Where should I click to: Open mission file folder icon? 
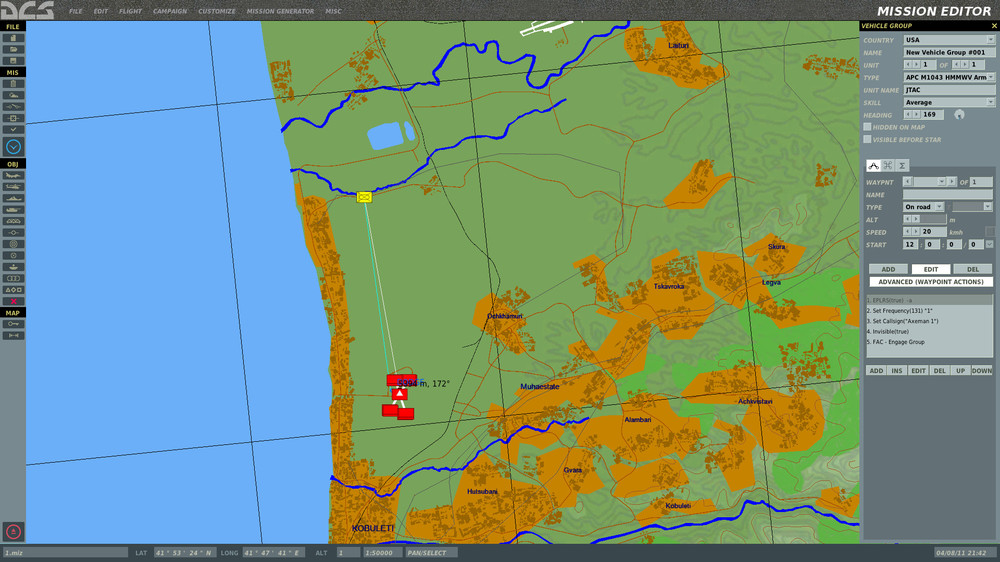click(x=13, y=49)
